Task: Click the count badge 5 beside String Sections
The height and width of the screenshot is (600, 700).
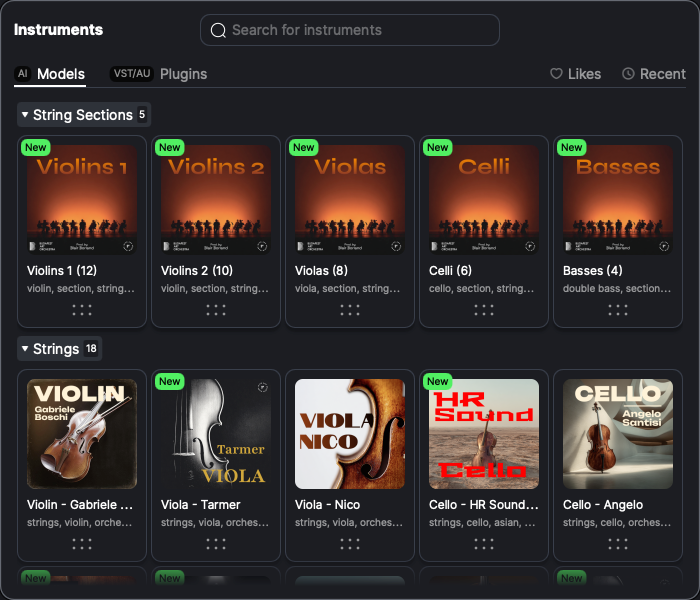Action: coord(142,114)
